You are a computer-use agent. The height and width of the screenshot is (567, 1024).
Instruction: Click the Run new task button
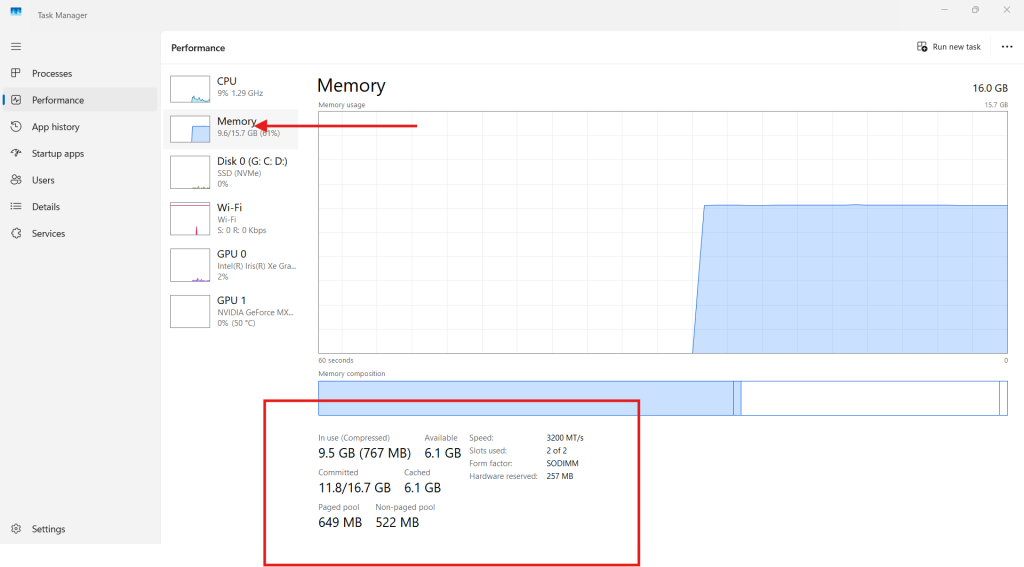click(949, 46)
